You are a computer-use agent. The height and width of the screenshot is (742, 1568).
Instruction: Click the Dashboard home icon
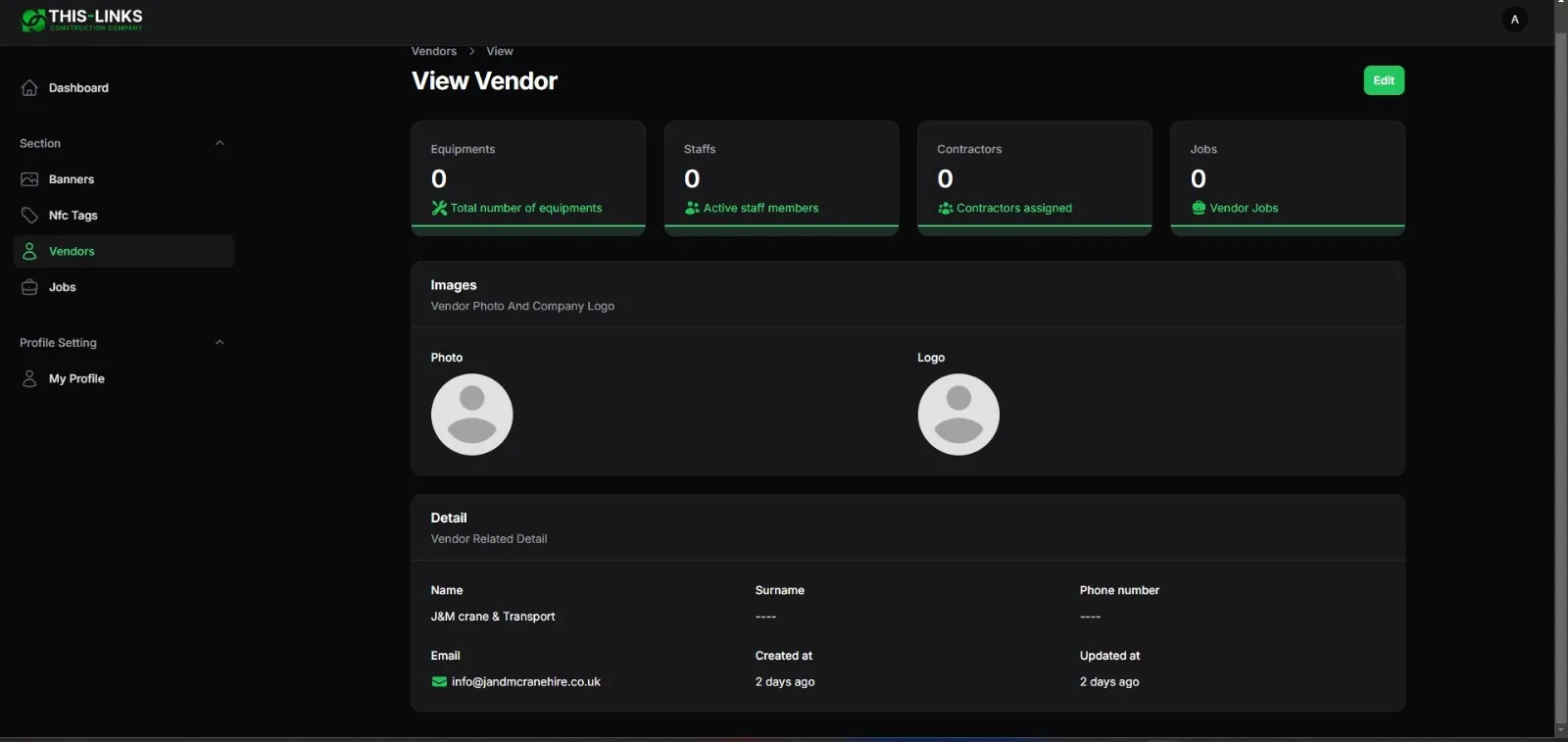(29, 88)
